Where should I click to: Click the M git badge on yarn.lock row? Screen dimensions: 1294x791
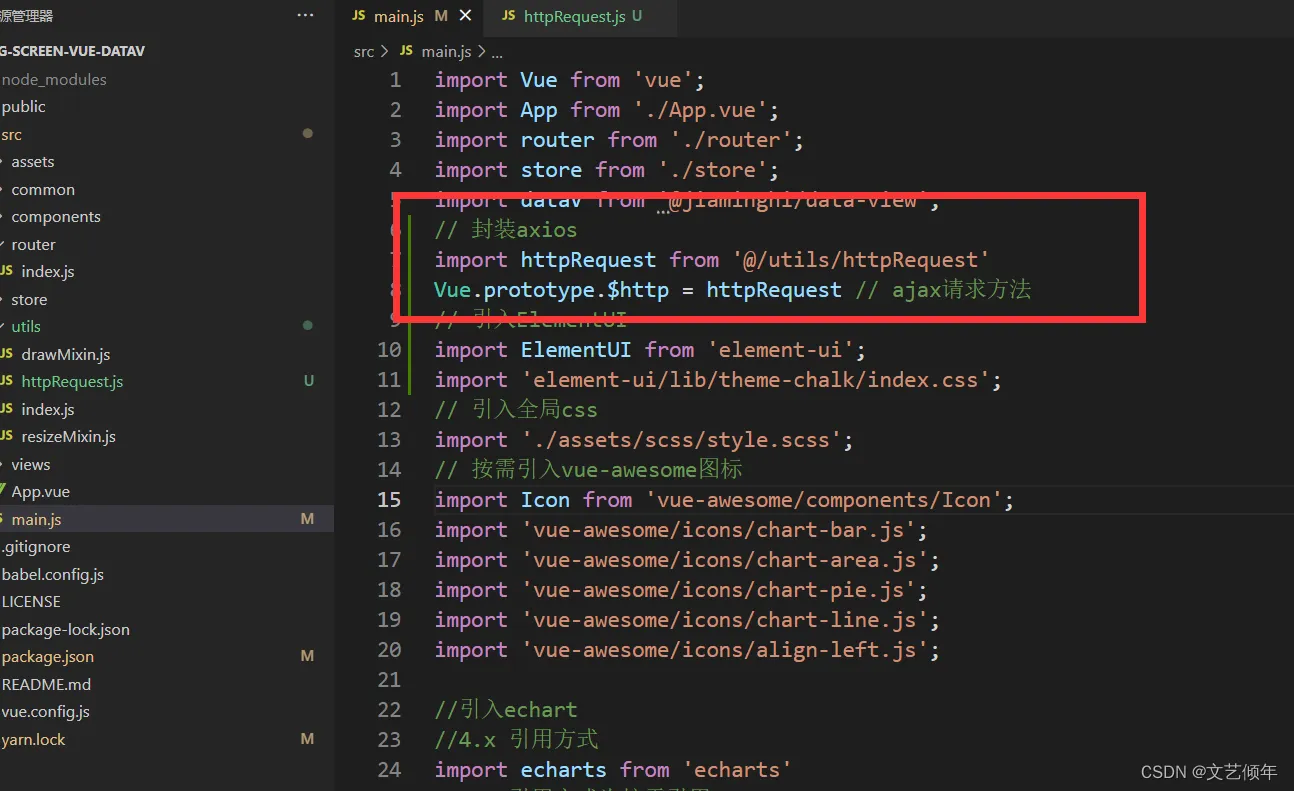[308, 739]
